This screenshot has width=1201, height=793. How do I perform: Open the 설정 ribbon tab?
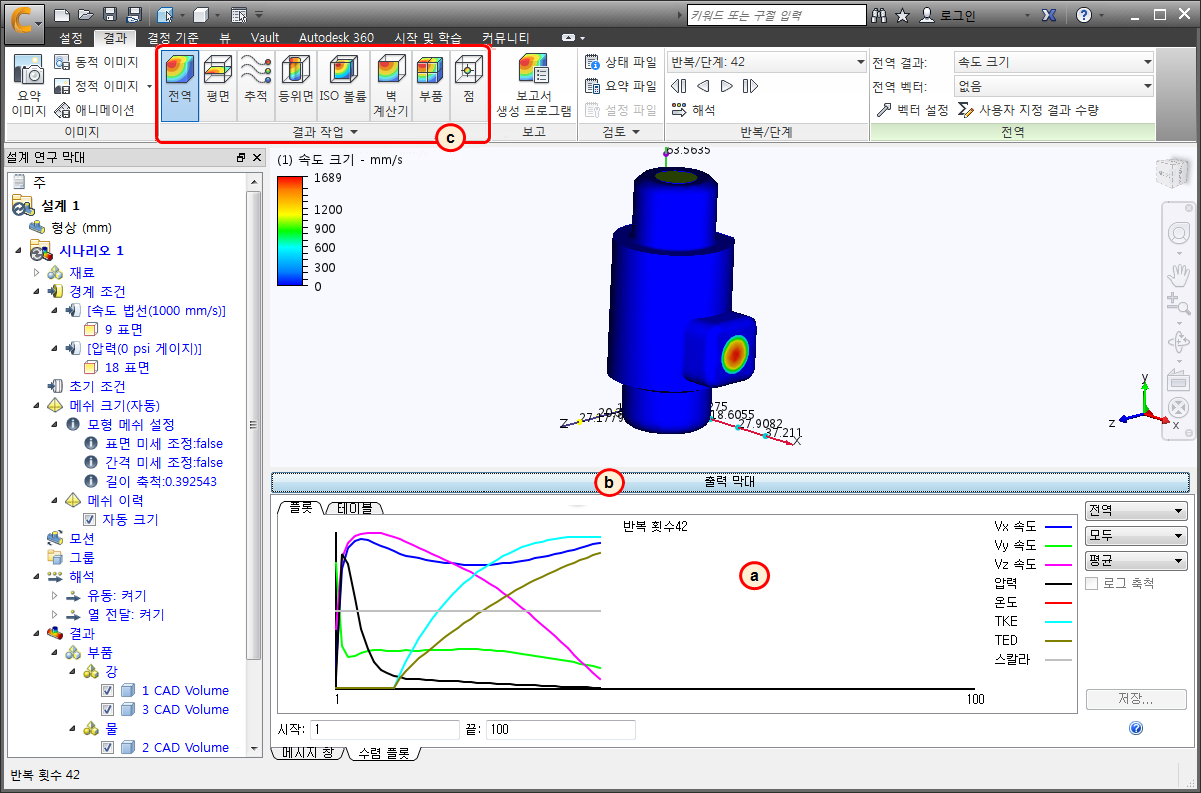tap(71, 38)
